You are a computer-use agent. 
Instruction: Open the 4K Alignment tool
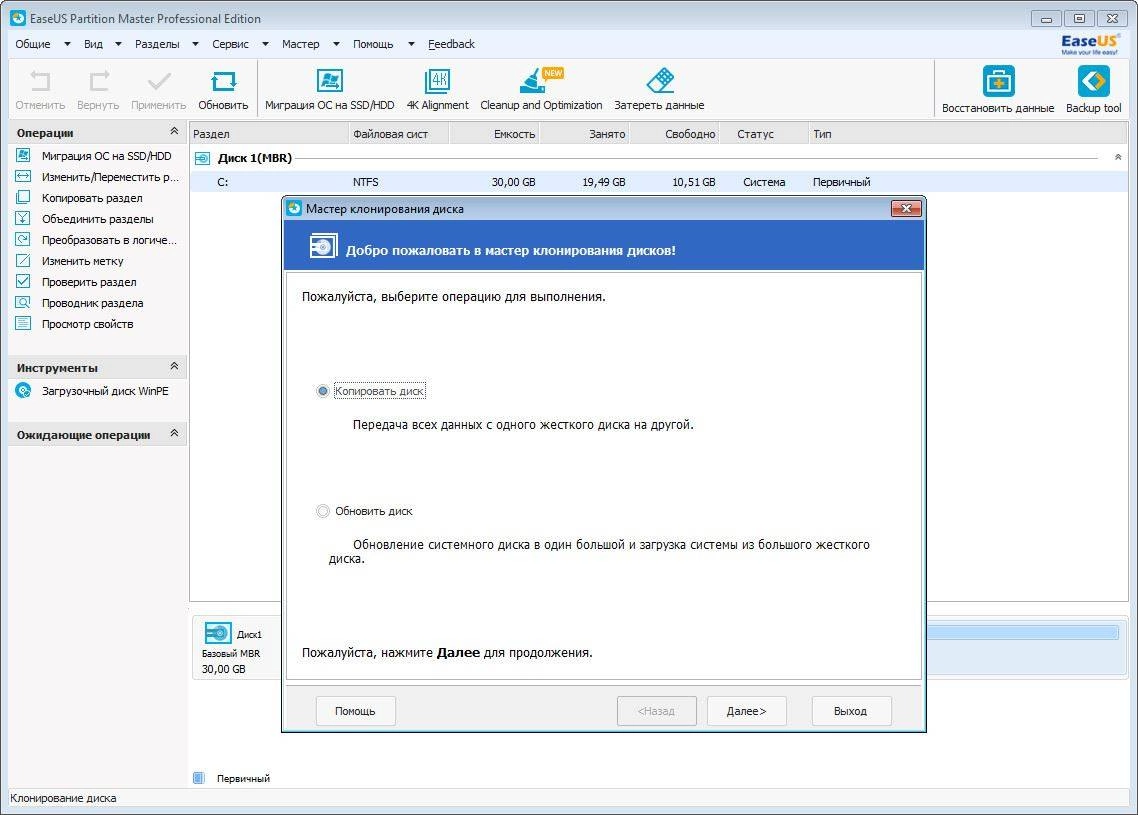point(438,81)
